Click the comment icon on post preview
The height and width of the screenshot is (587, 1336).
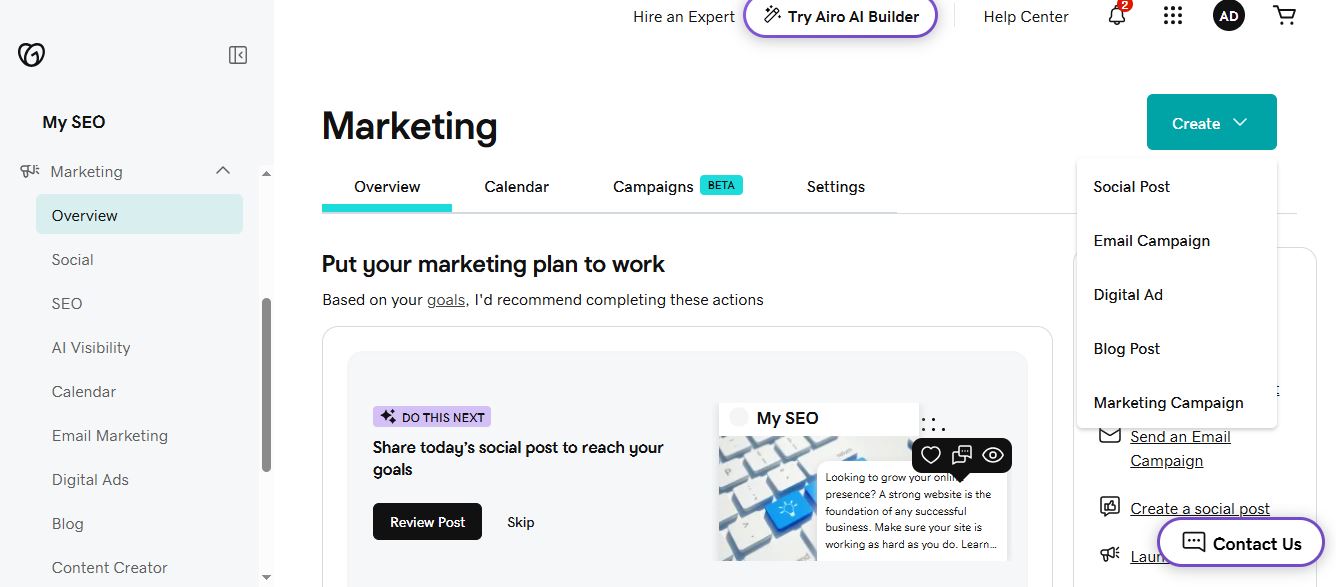pyautogui.click(x=962, y=456)
